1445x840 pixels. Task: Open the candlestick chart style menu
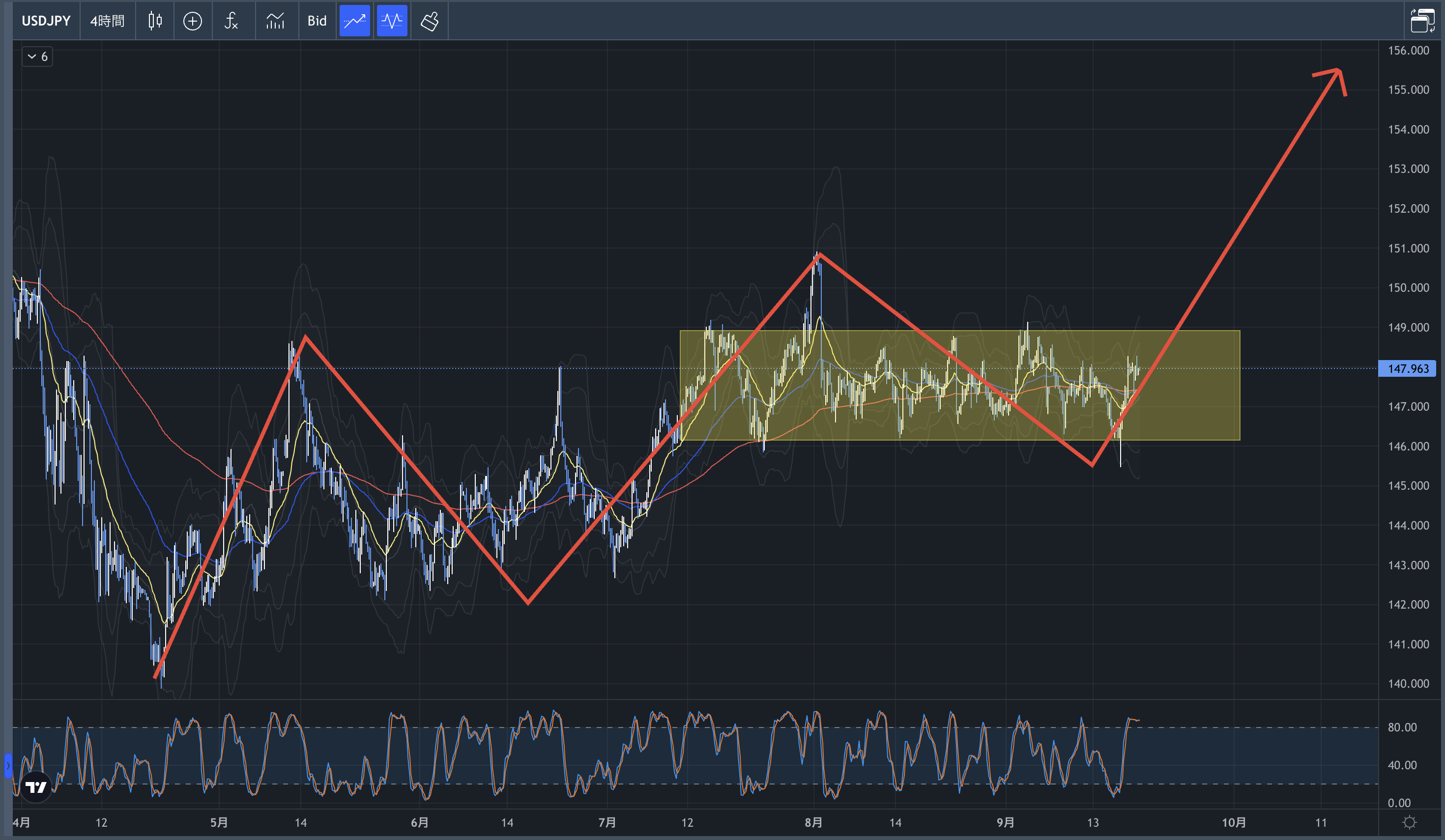pyautogui.click(x=155, y=21)
